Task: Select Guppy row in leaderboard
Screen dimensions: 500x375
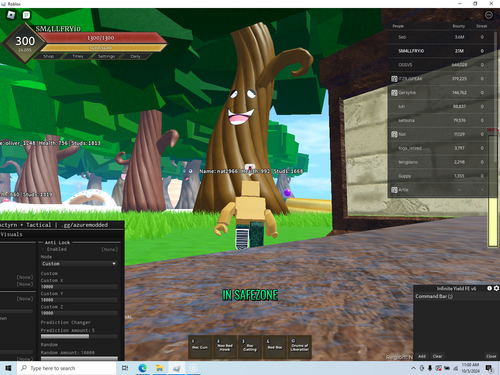Action: tap(440, 176)
